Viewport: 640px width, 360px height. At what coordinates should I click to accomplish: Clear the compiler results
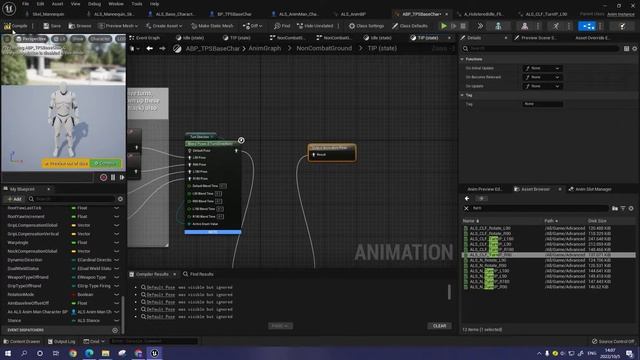[439, 326]
